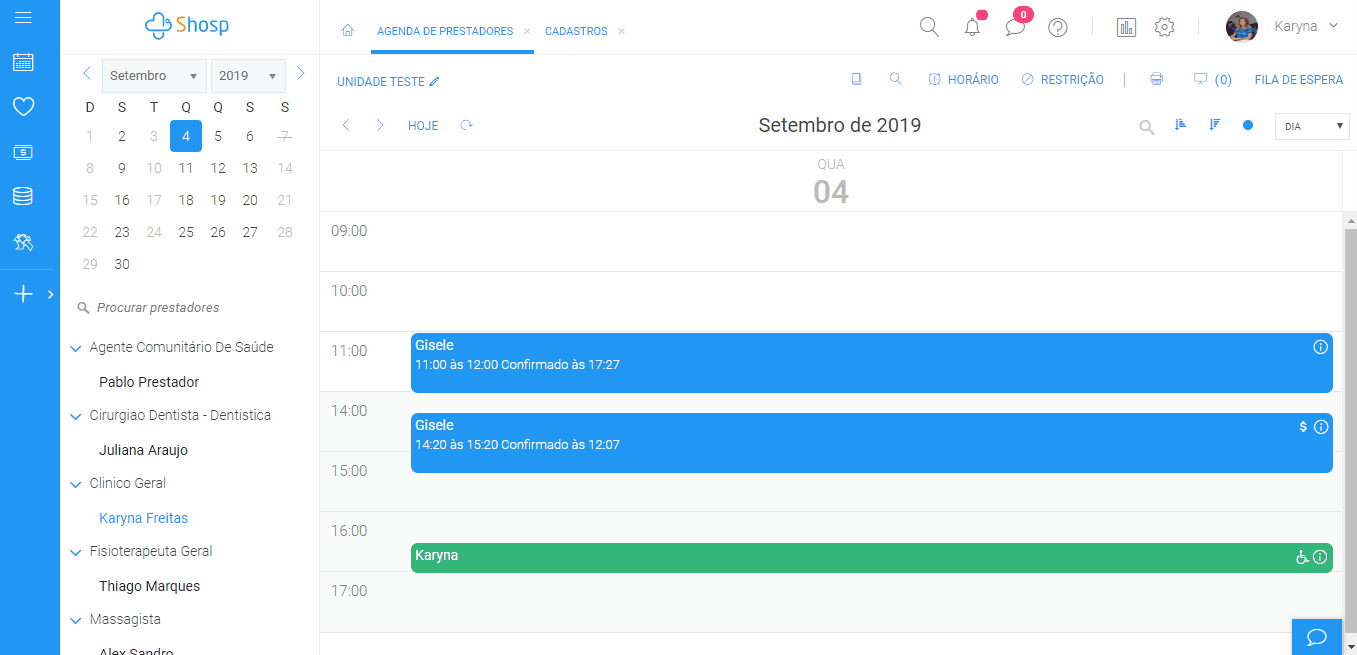Open the Fila de Espera link
Screen dimensions: 1357x655
(x=1298, y=79)
